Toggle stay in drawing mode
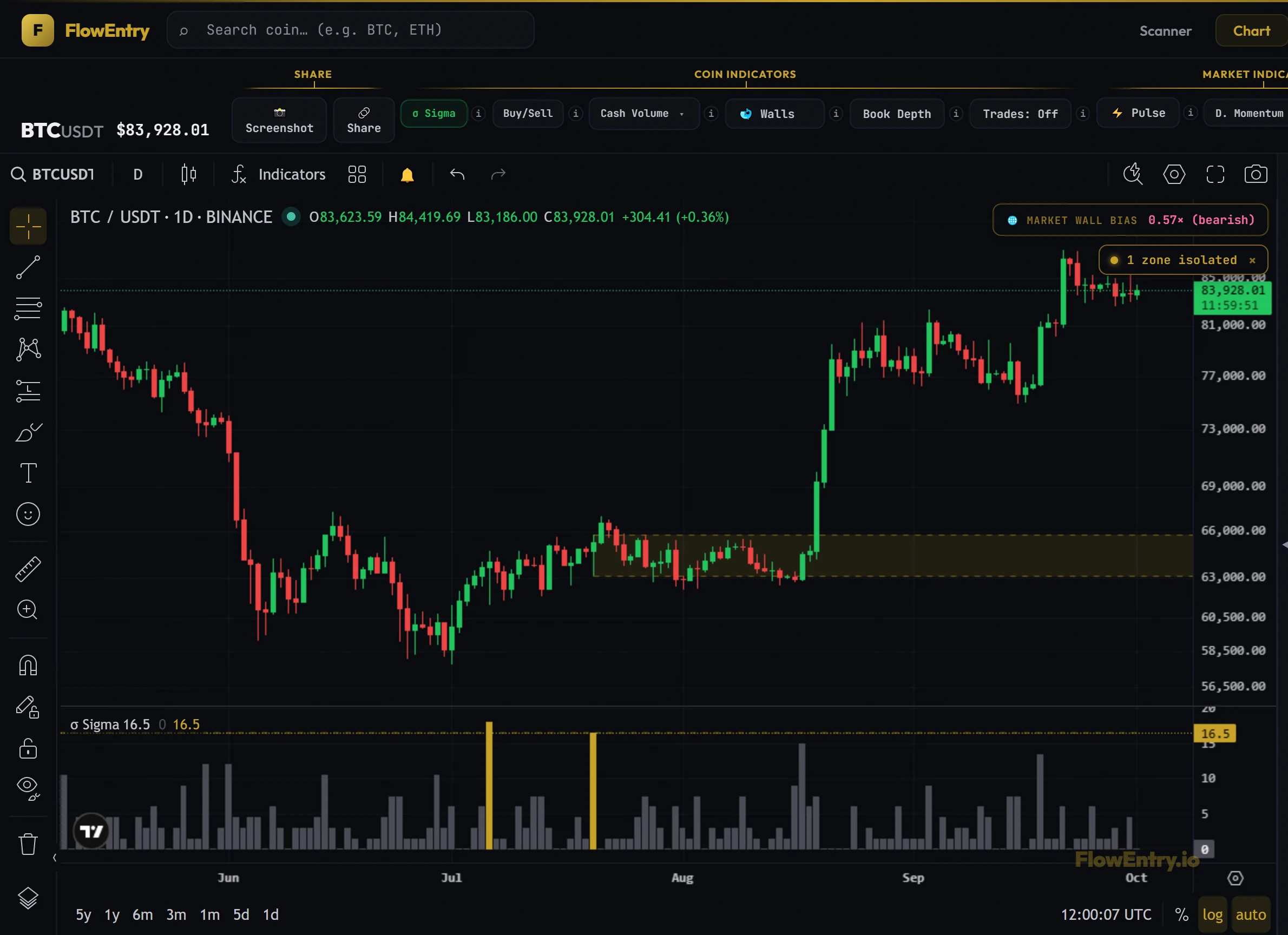 28,707
